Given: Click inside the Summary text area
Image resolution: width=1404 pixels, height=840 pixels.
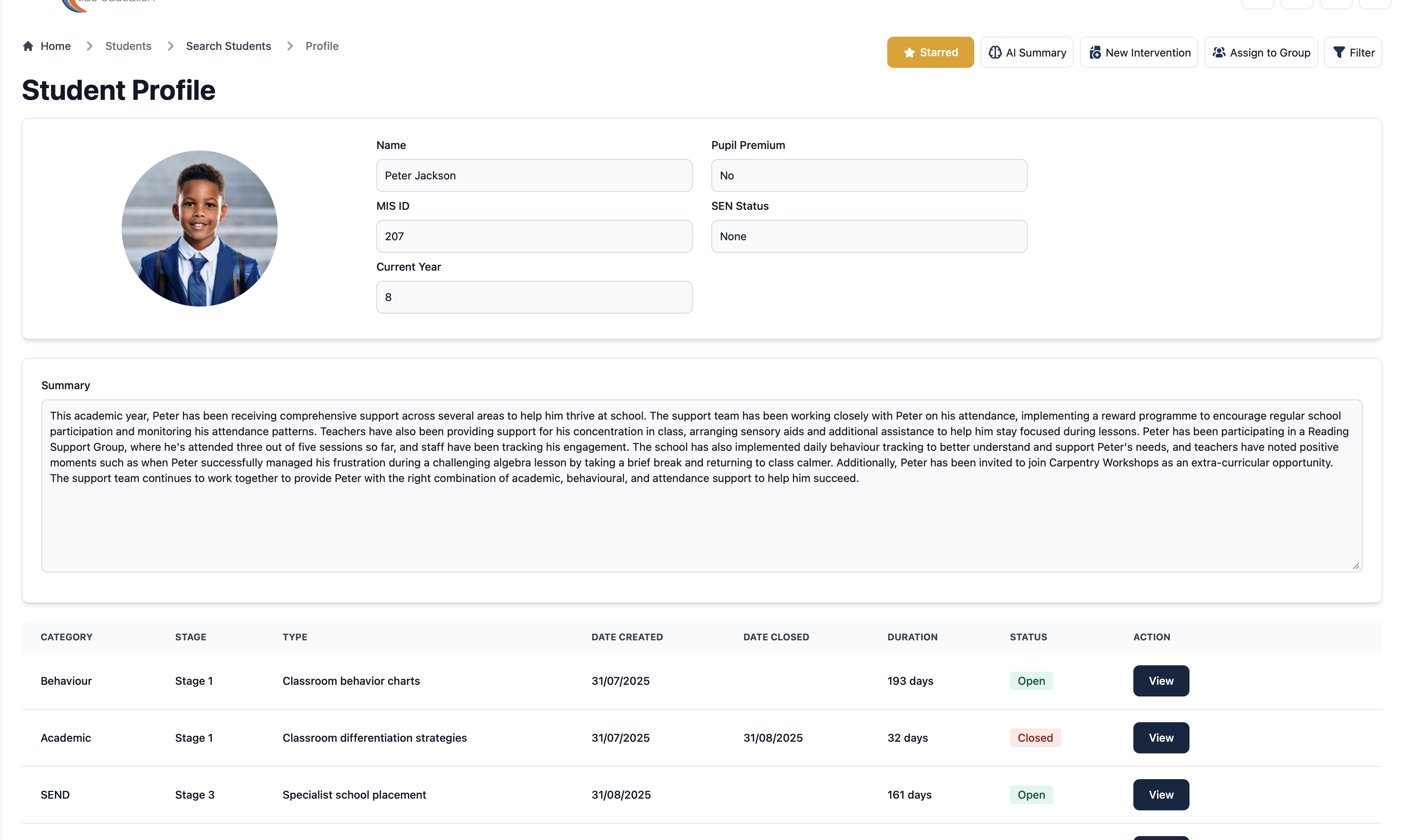Looking at the screenshot, I should pyautogui.click(x=700, y=521).
